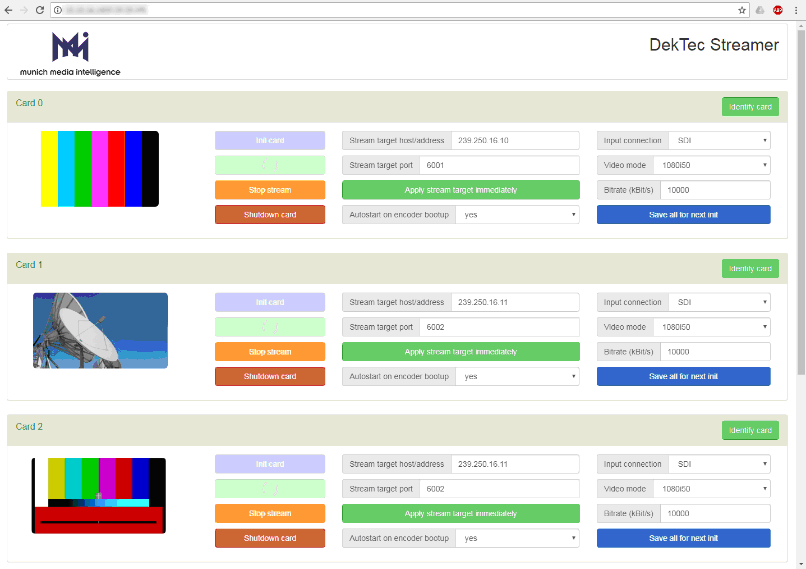This screenshot has height=569, width=806.
Task: Apply stream target immediately for Card 0
Action: pos(461,190)
